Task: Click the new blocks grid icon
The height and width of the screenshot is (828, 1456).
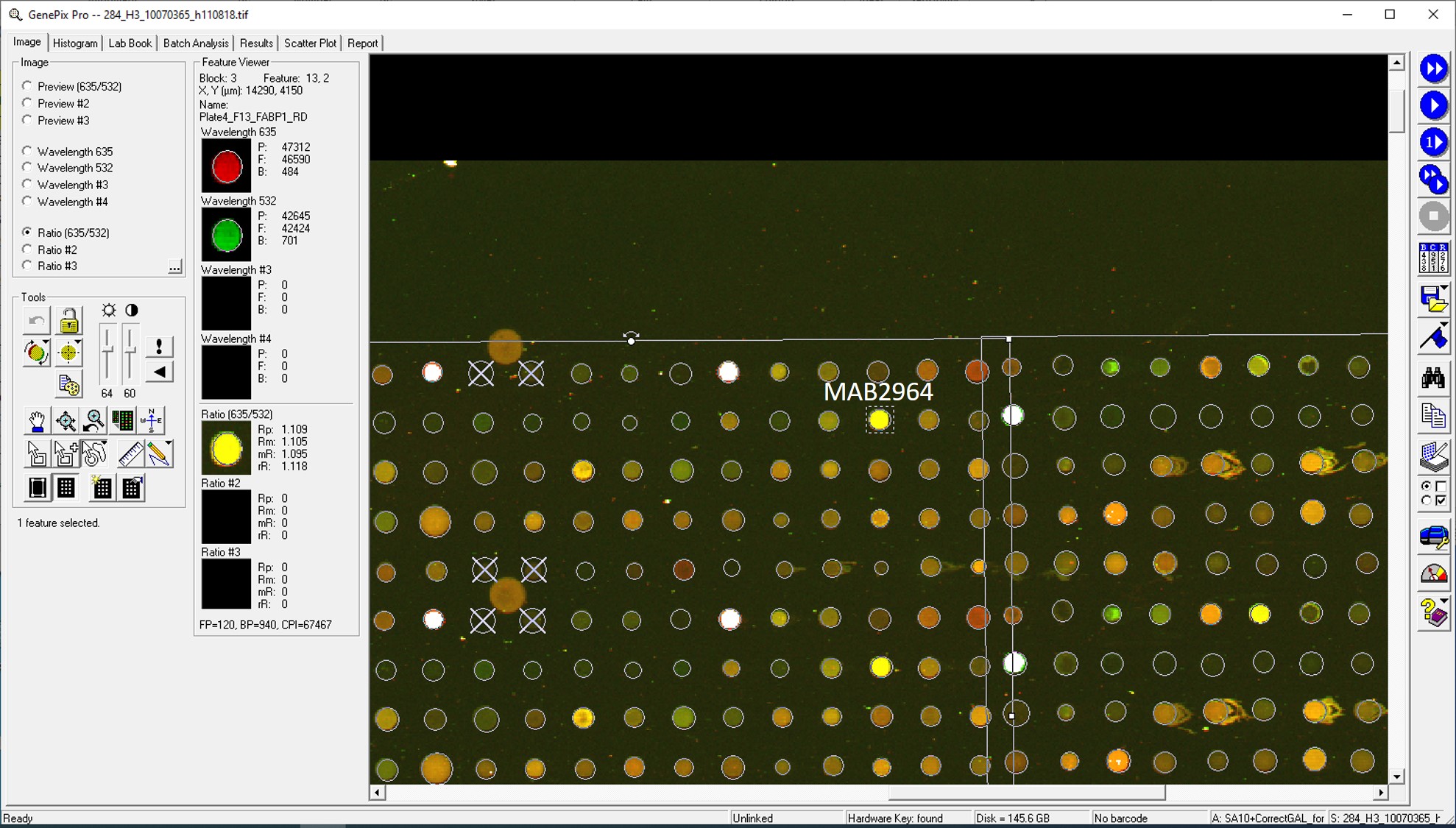Action: (x=102, y=488)
